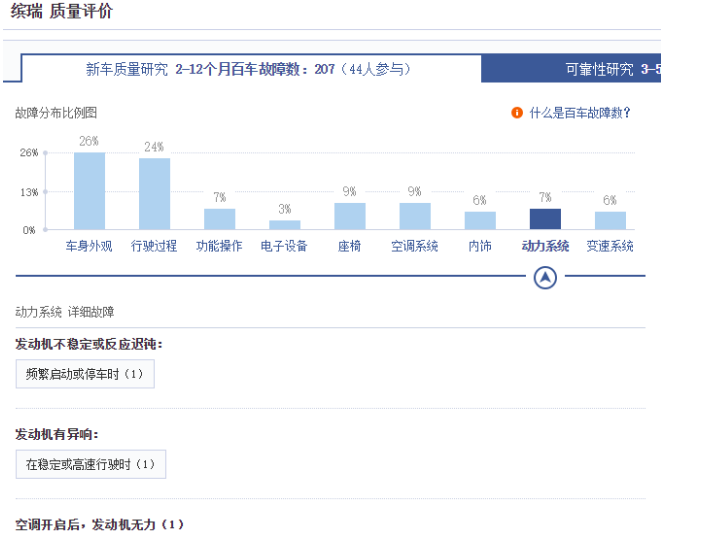Image resolution: width=718 pixels, height=542 pixels.
Task: Click the 24% bar for 行驶过程
Action: [x=154, y=194]
